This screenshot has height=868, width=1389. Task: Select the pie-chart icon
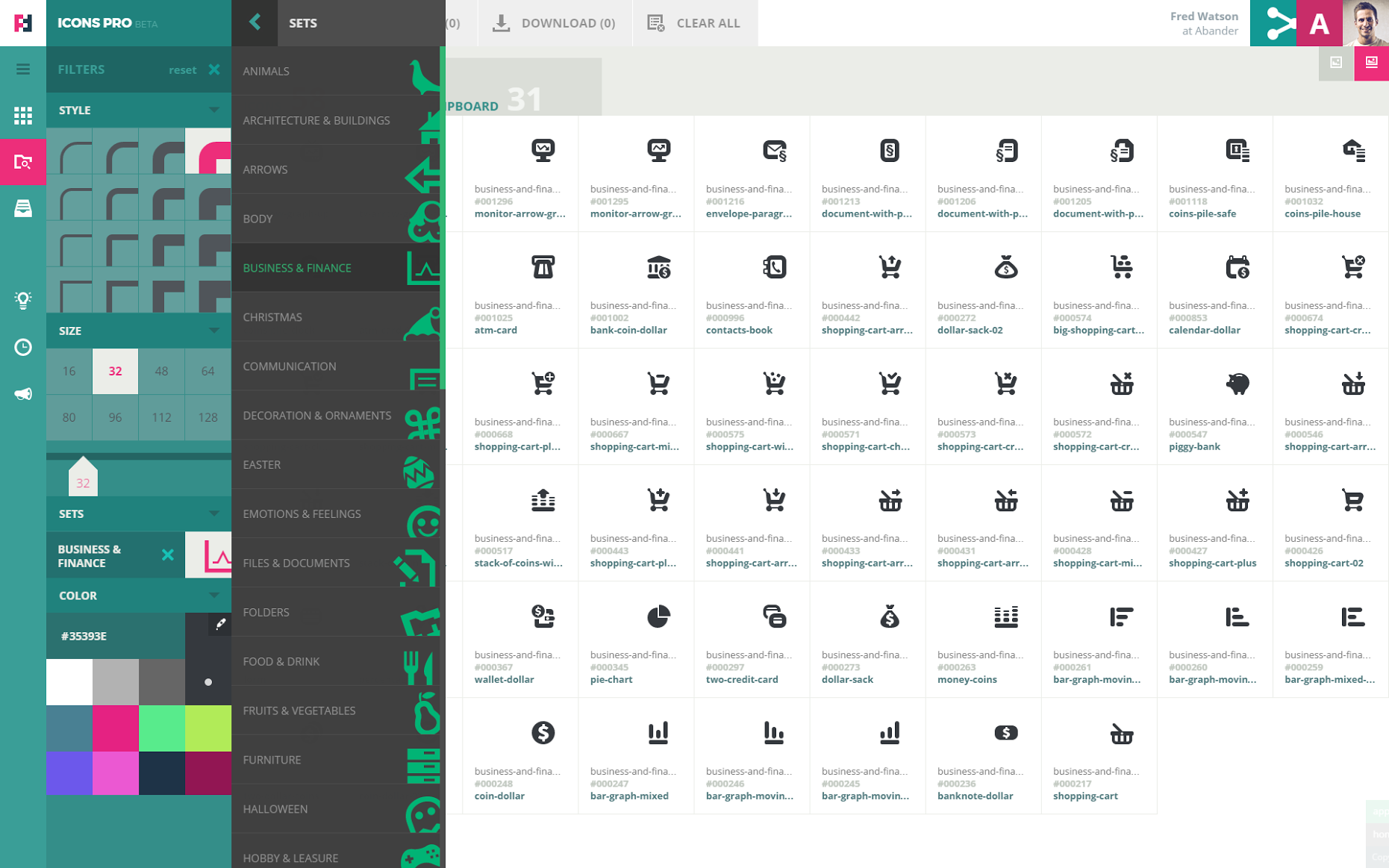(658, 616)
